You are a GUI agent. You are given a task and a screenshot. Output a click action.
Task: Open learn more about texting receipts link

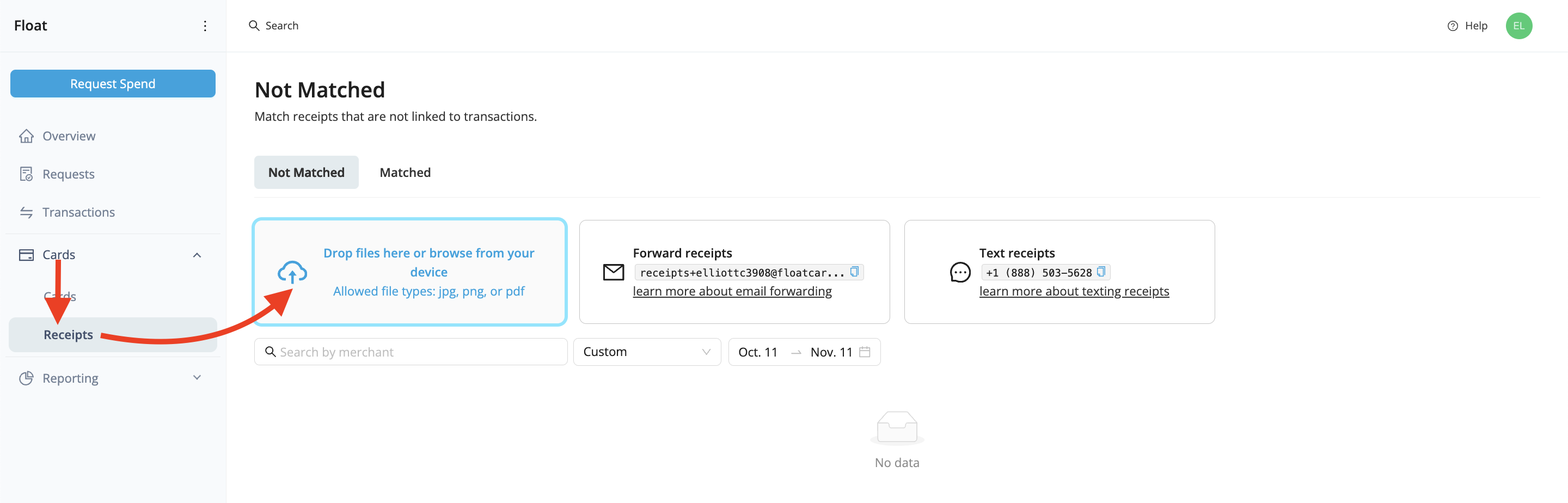pos(1074,291)
